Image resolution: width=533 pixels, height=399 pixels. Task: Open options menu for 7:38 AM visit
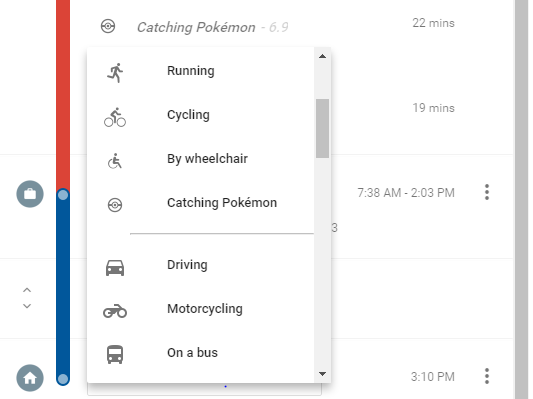click(x=487, y=192)
